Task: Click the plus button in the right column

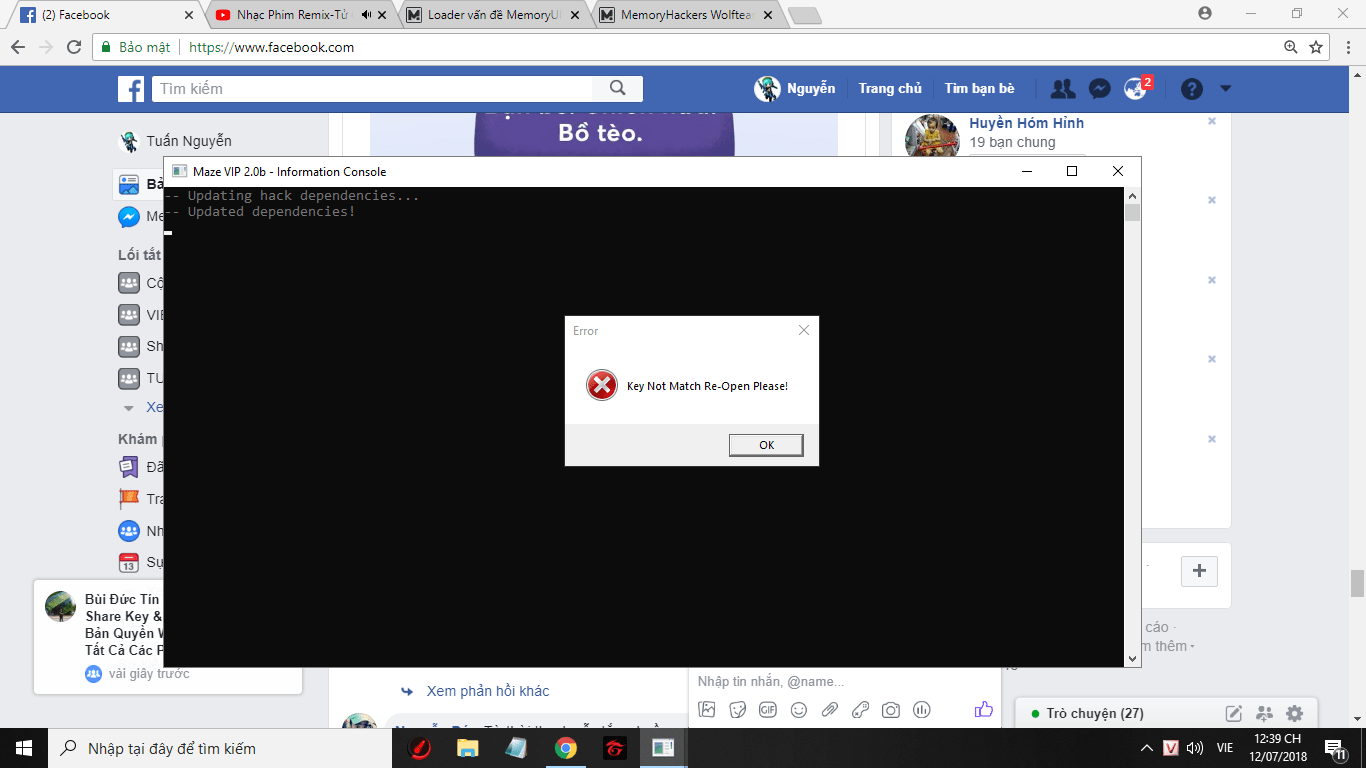Action: point(1199,572)
